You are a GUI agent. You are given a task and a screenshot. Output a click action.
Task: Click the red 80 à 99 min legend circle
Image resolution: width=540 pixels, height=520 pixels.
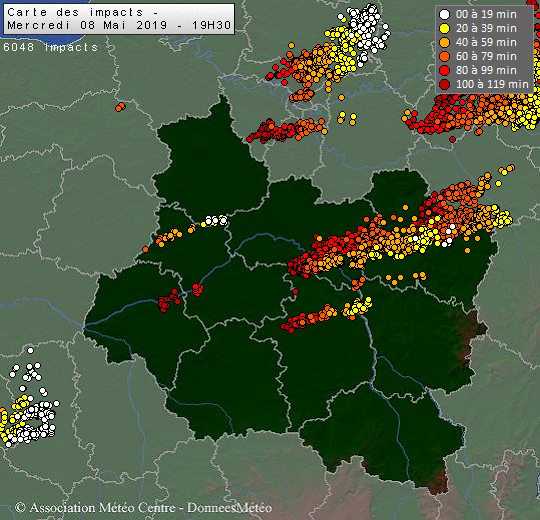(445, 70)
